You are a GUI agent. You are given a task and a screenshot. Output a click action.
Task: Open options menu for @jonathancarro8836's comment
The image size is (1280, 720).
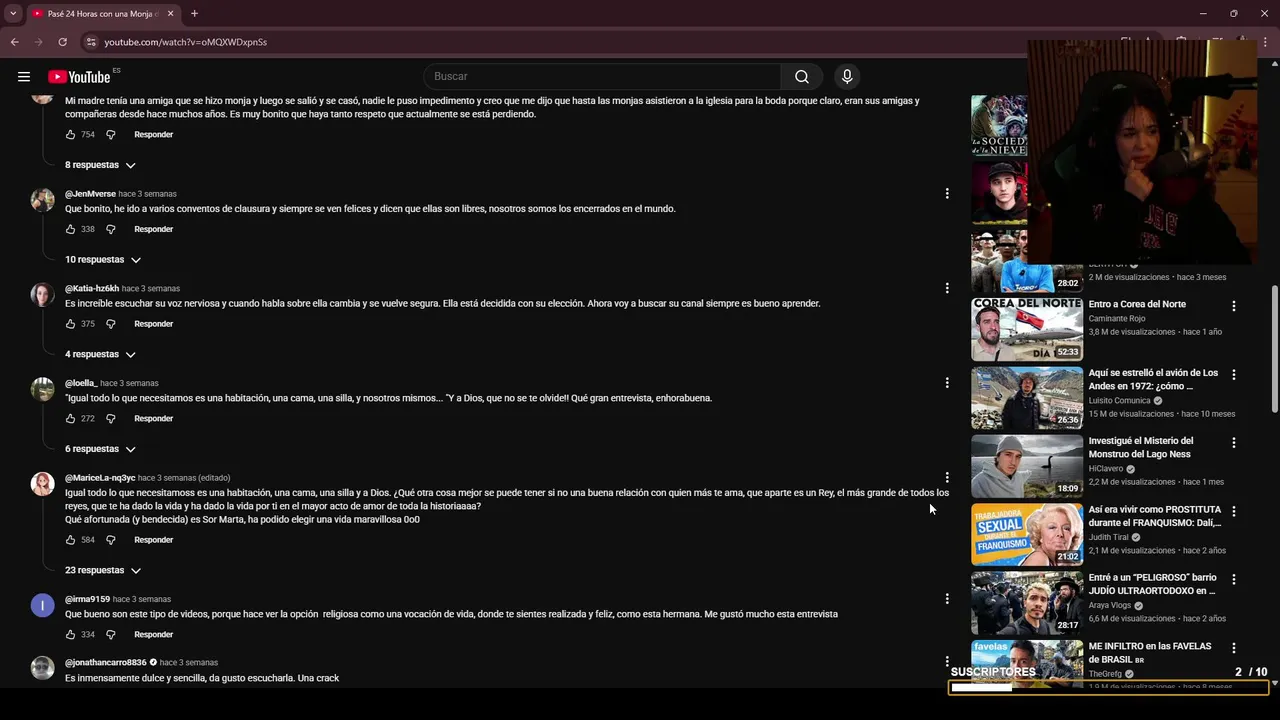(x=947, y=662)
